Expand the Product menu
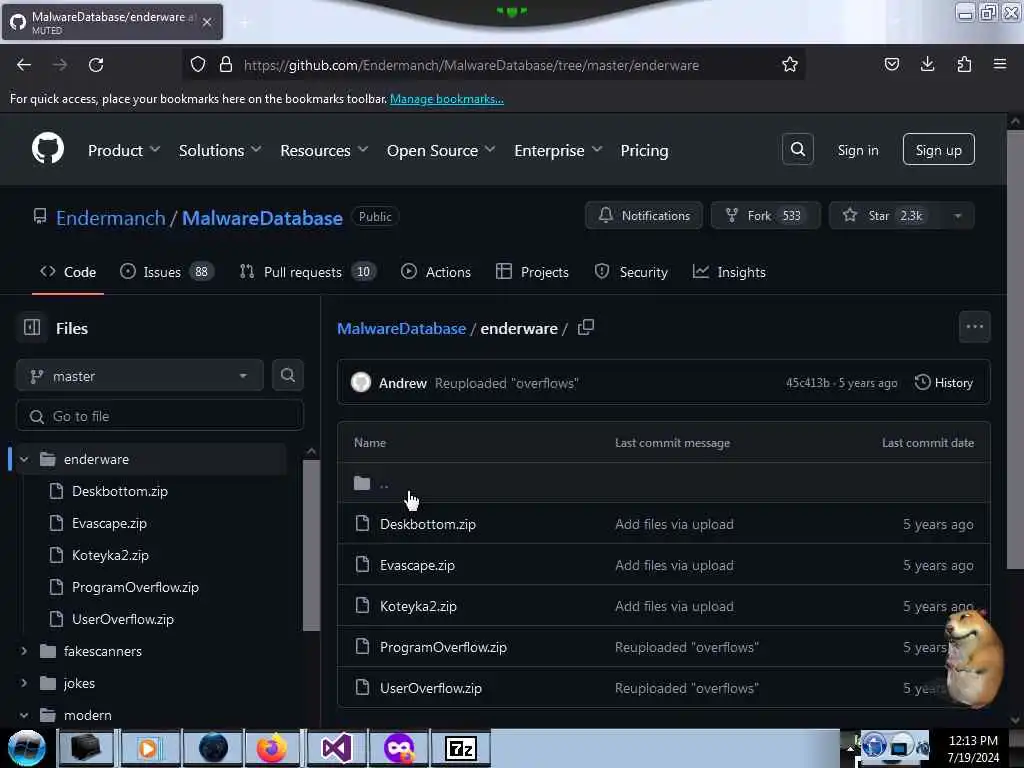 [x=123, y=150]
